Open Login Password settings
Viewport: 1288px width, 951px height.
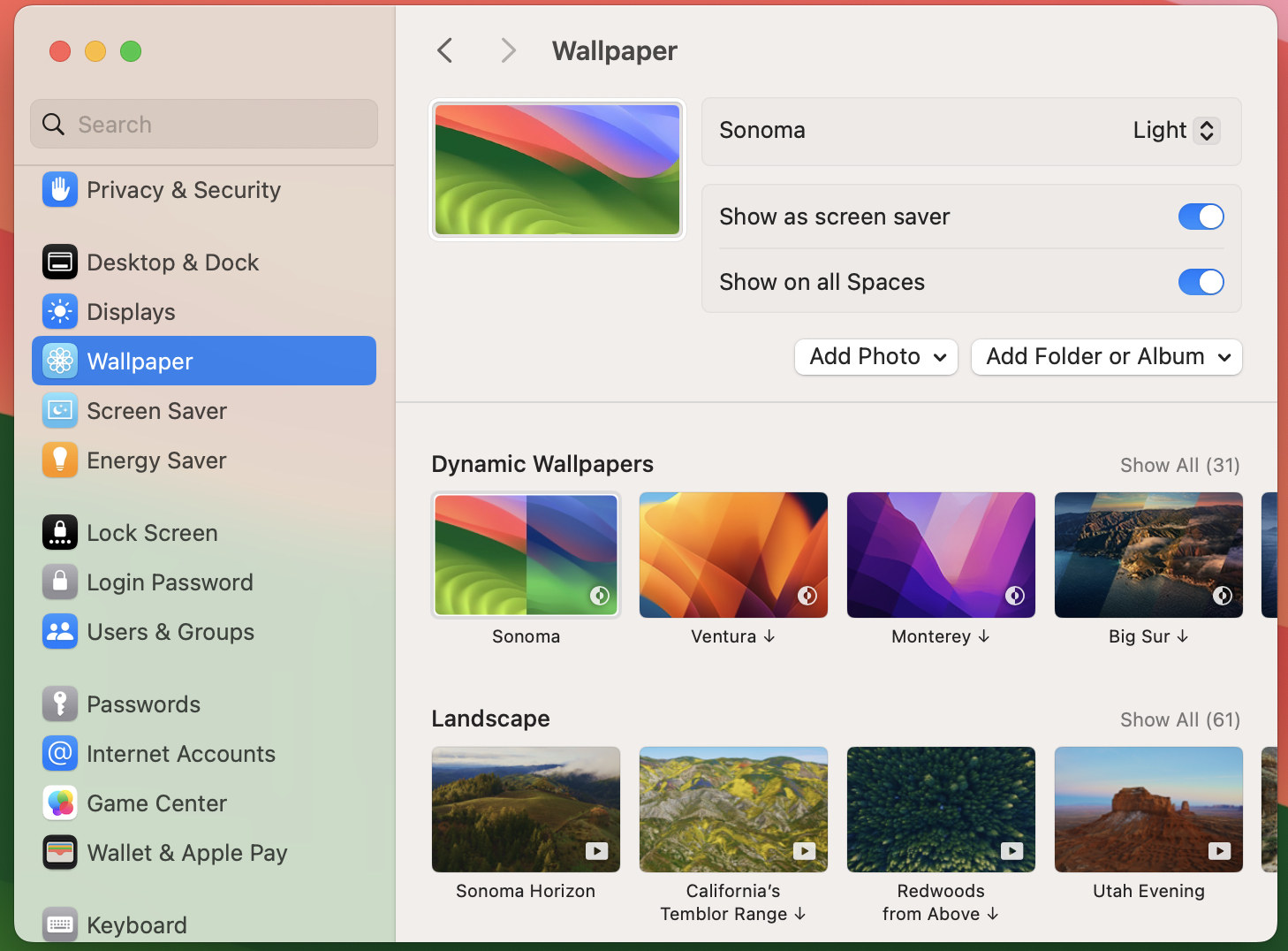pyautogui.click(x=204, y=582)
